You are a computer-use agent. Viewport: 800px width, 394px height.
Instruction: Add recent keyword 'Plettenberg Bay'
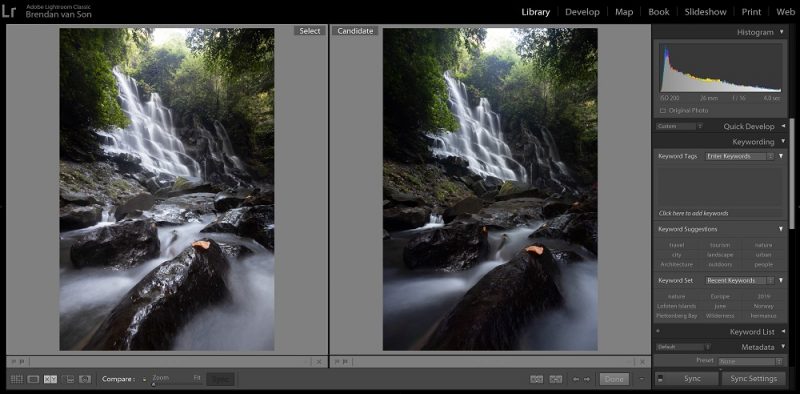(677, 316)
